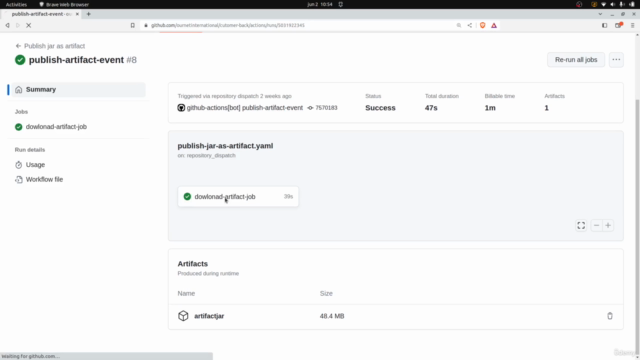Download the artifactjar artifact
This screenshot has height=360, width=640.
[209, 316]
